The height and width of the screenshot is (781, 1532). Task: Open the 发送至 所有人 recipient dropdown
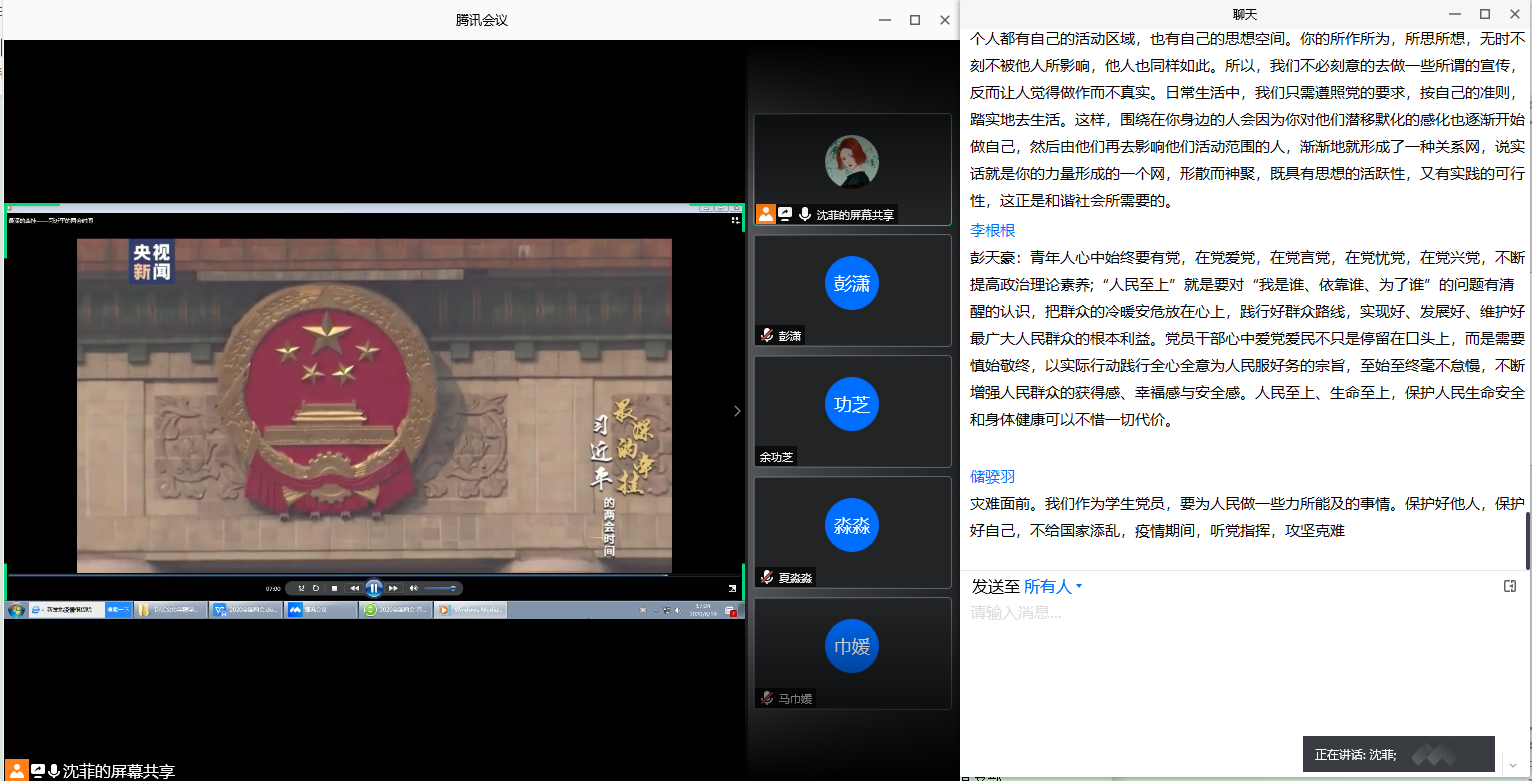(1053, 587)
